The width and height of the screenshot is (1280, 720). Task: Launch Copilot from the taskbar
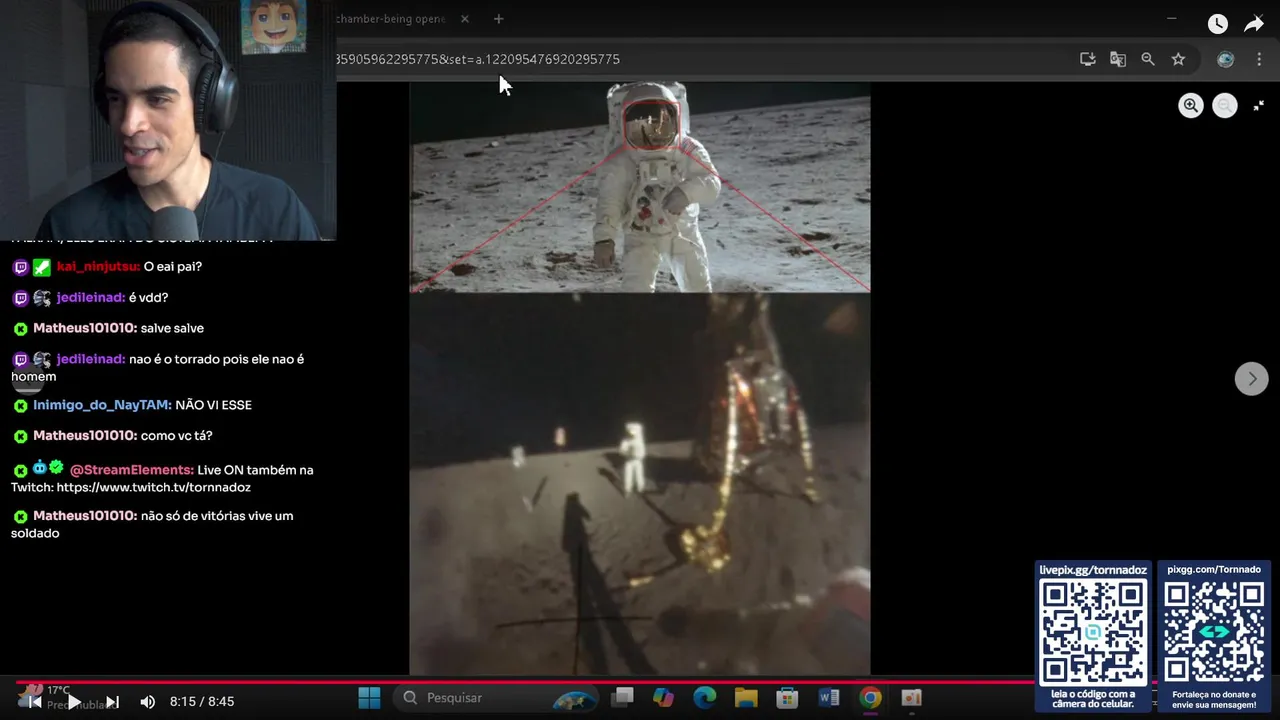pos(664,698)
